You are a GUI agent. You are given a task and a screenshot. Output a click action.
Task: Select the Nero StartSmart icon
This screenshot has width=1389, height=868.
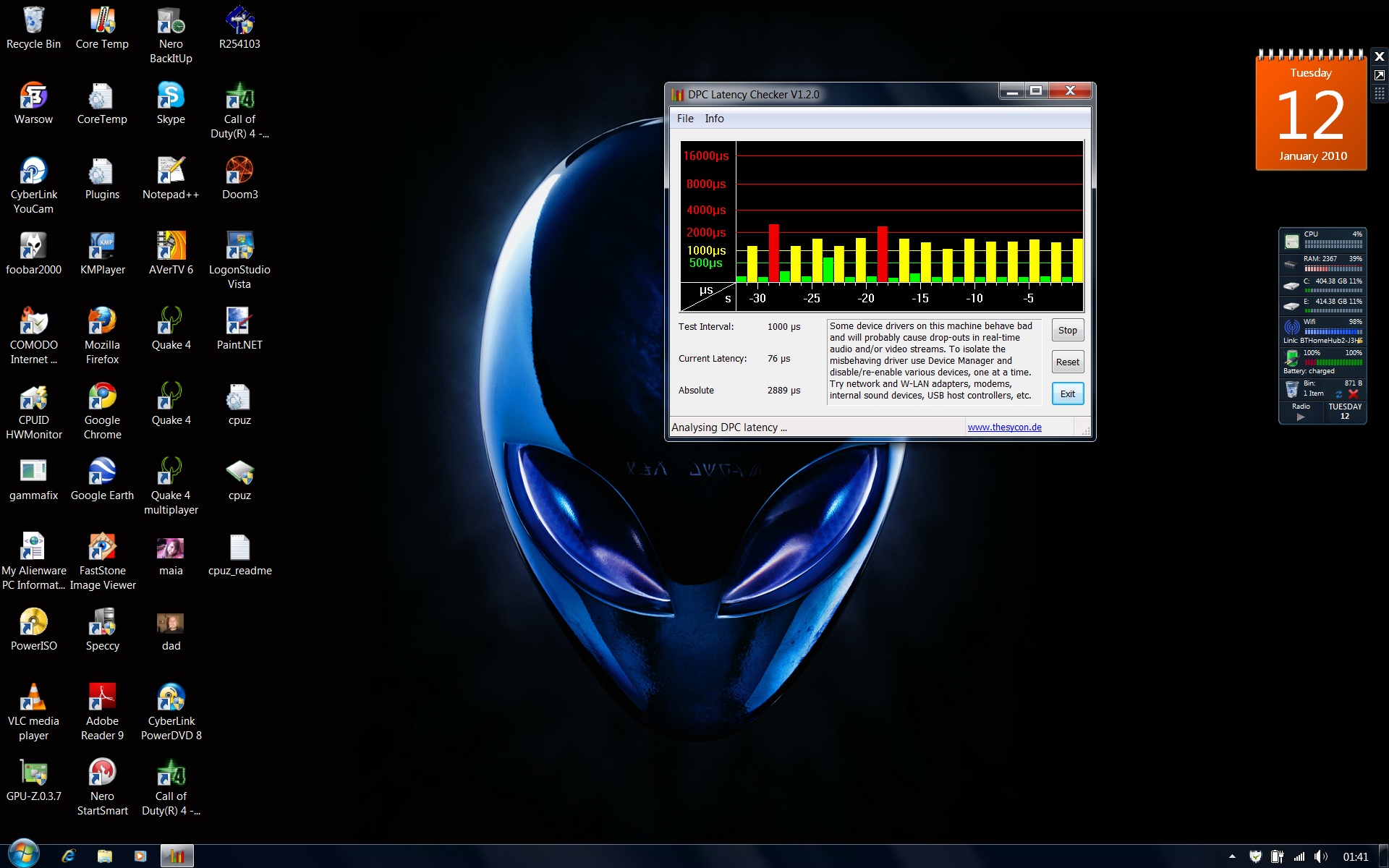(x=102, y=788)
